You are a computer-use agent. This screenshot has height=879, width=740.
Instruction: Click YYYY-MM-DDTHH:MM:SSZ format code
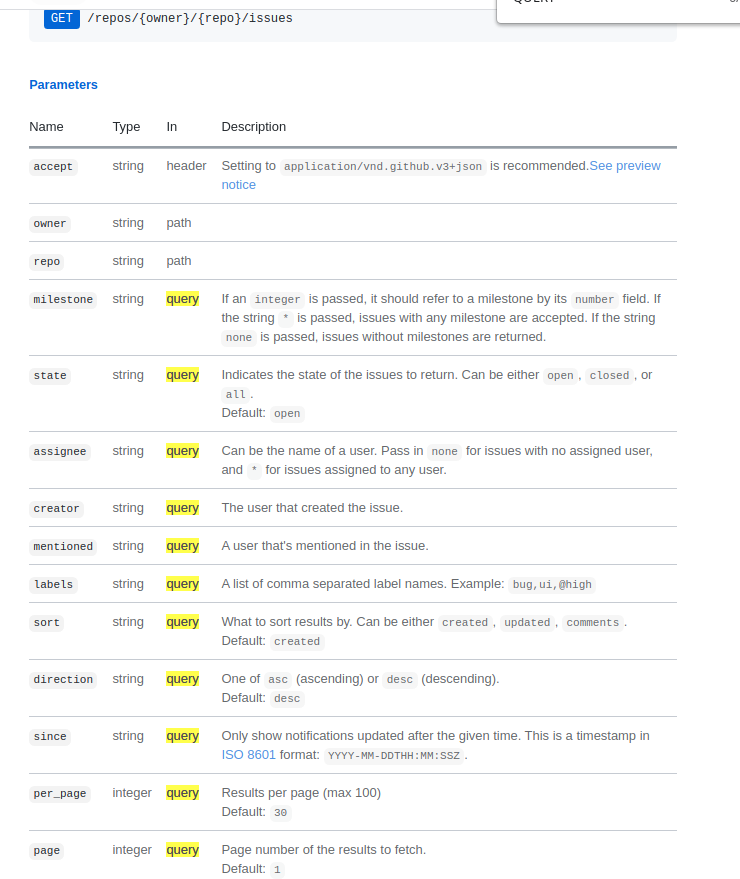(394, 756)
